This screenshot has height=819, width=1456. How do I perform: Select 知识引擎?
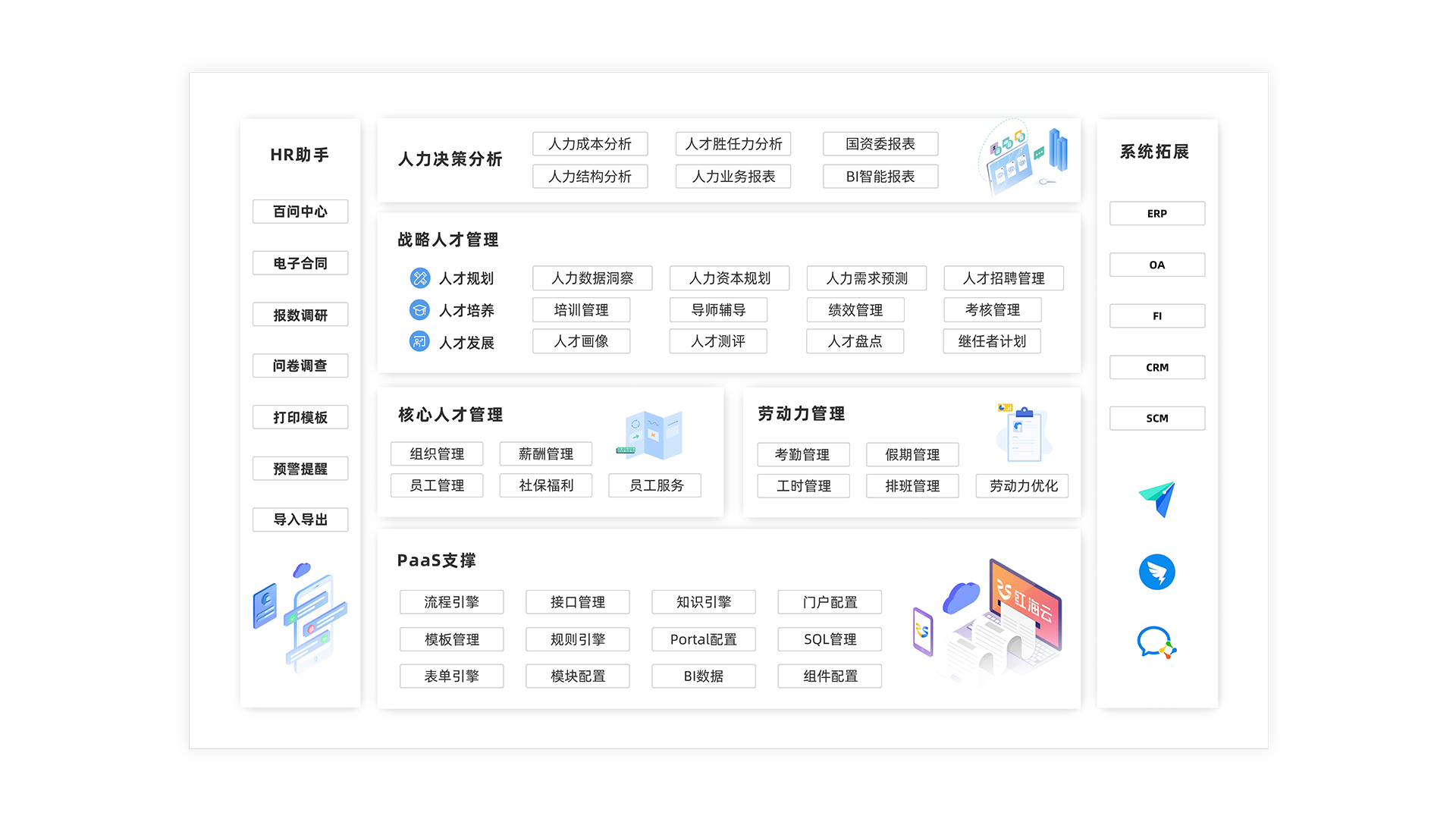point(704,602)
